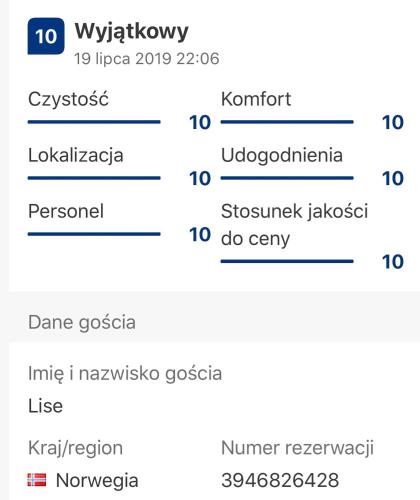420x500 pixels.
Task: Select the Wyjątkowy review title
Action: pos(132,32)
